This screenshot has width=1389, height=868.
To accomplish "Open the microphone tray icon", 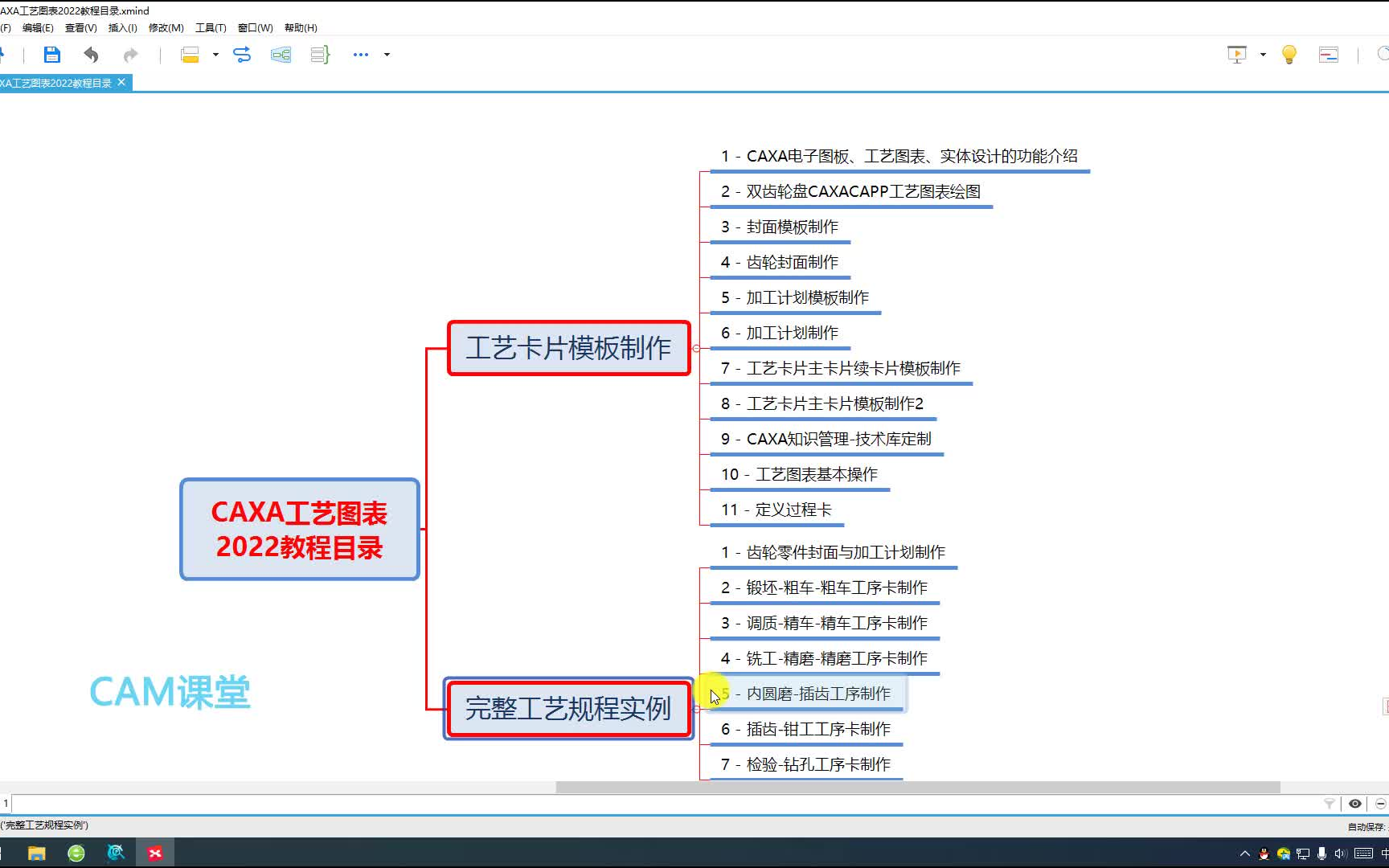I will [x=1321, y=854].
